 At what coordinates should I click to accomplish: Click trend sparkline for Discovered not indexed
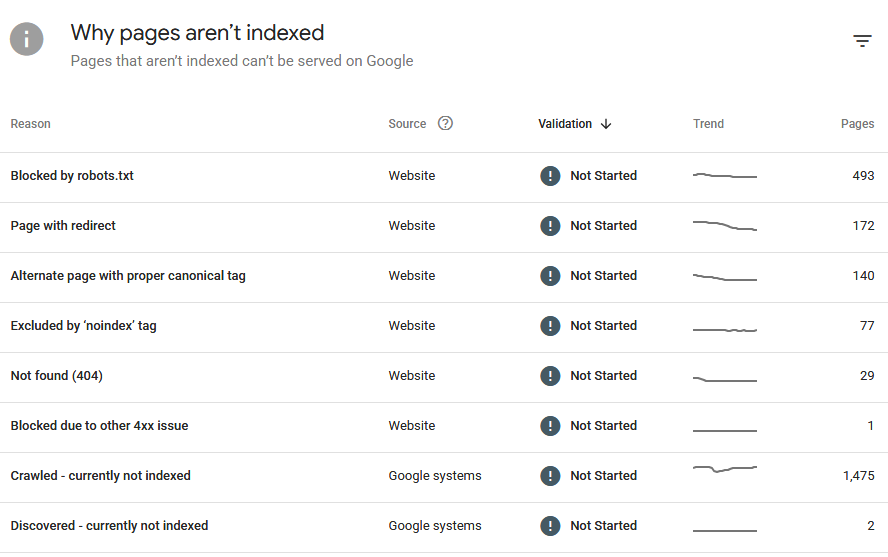[725, 530]
